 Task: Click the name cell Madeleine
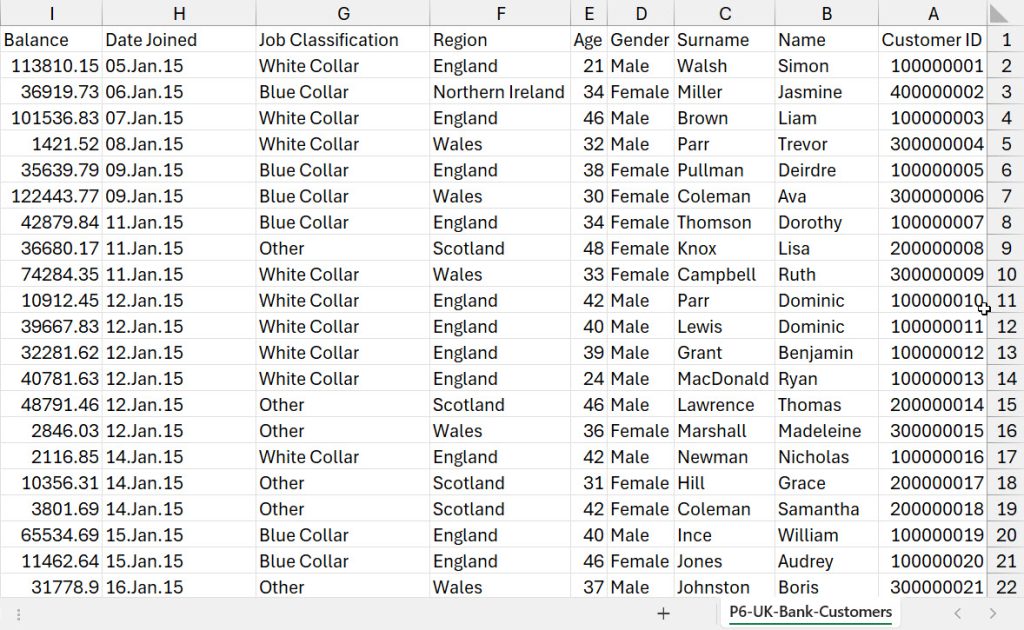pos(819,431)
